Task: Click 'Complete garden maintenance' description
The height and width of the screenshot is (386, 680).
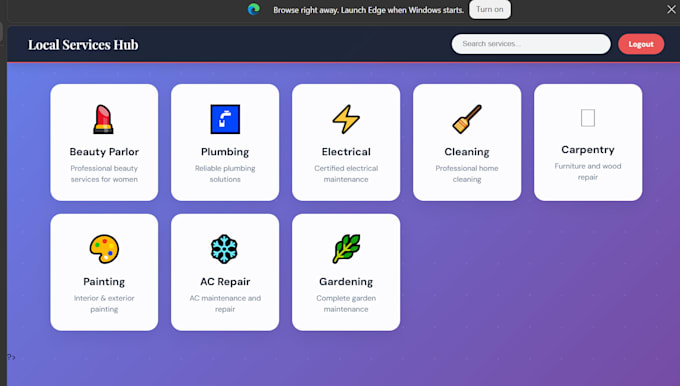Action: click(346, 304)
